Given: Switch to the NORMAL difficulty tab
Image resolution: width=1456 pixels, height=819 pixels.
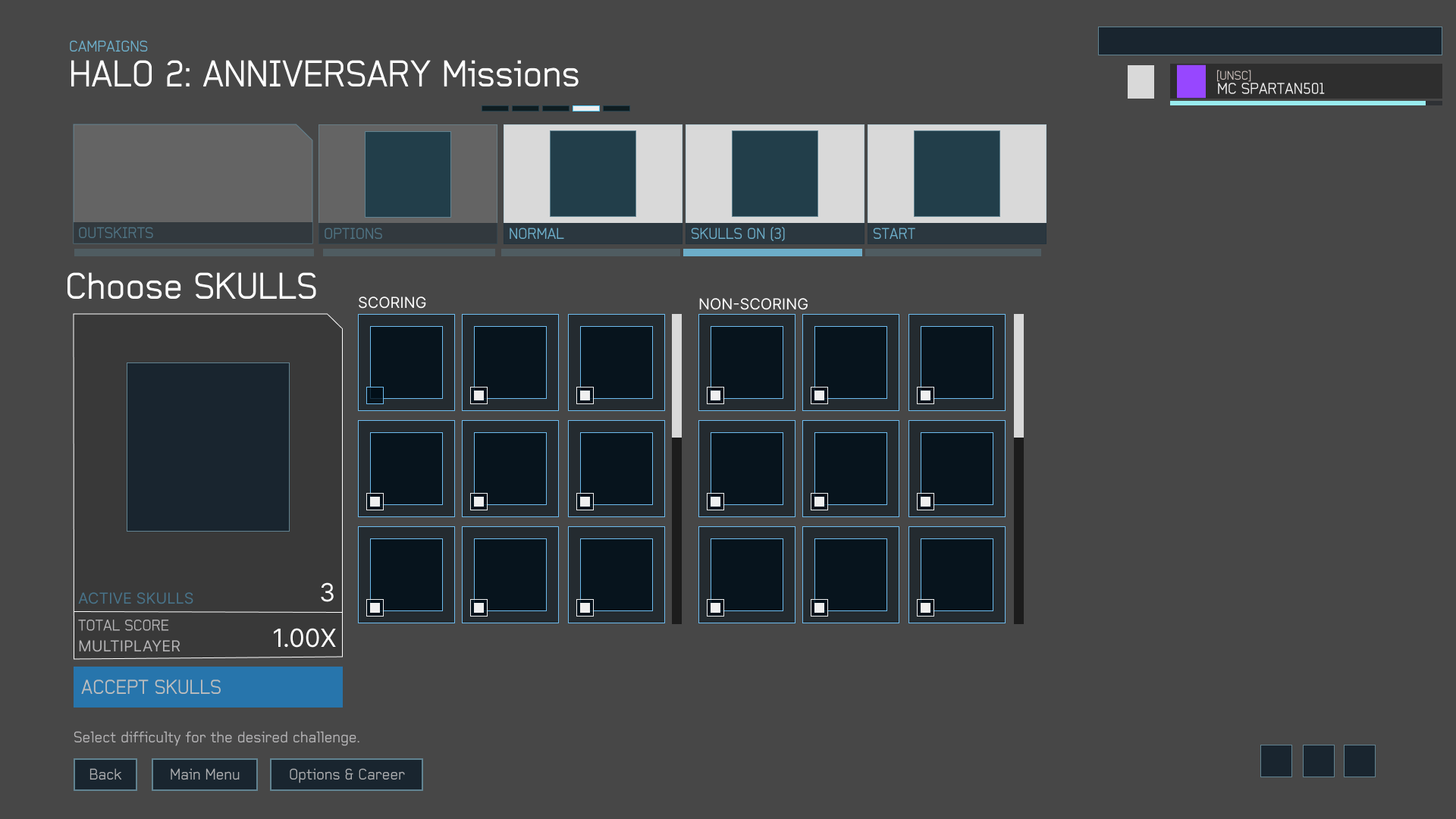Looking at the screenshot, I should [x=593, y=184].
